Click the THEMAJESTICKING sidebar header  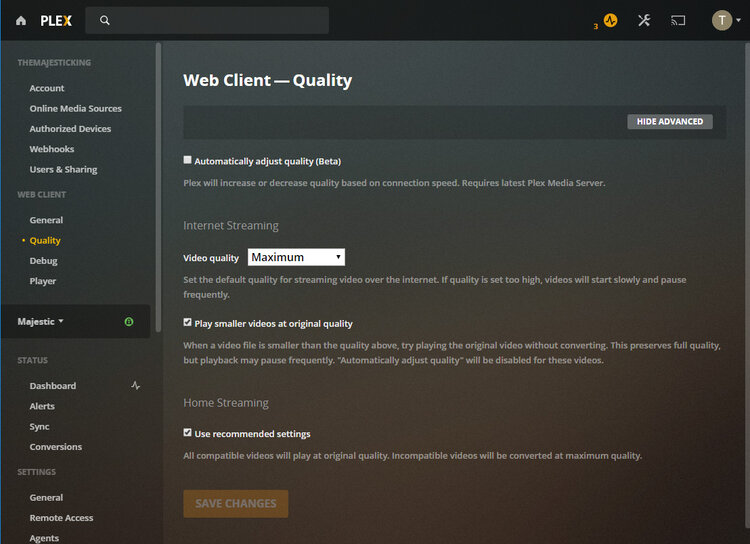54,63
